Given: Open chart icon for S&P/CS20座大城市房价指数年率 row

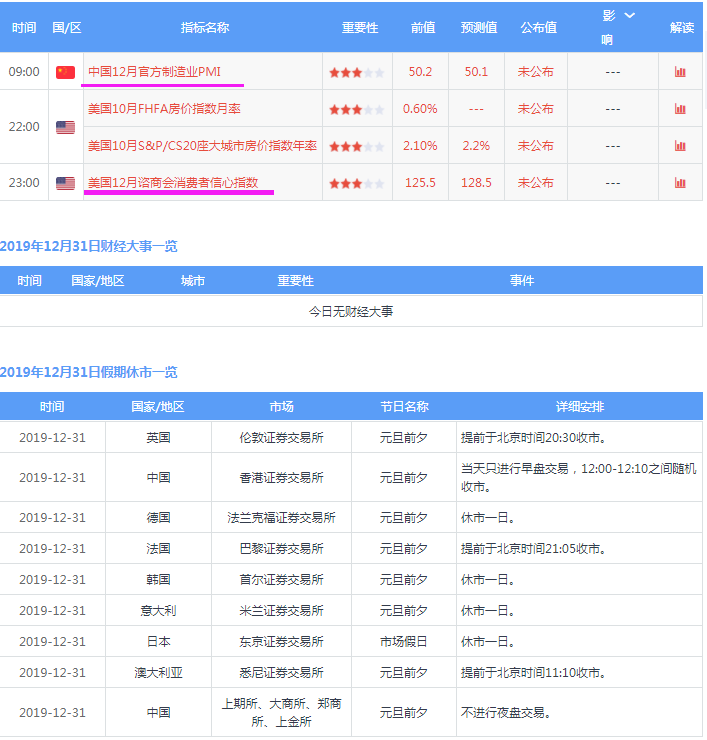Looking at the screenshot, I should coord(680,146).
